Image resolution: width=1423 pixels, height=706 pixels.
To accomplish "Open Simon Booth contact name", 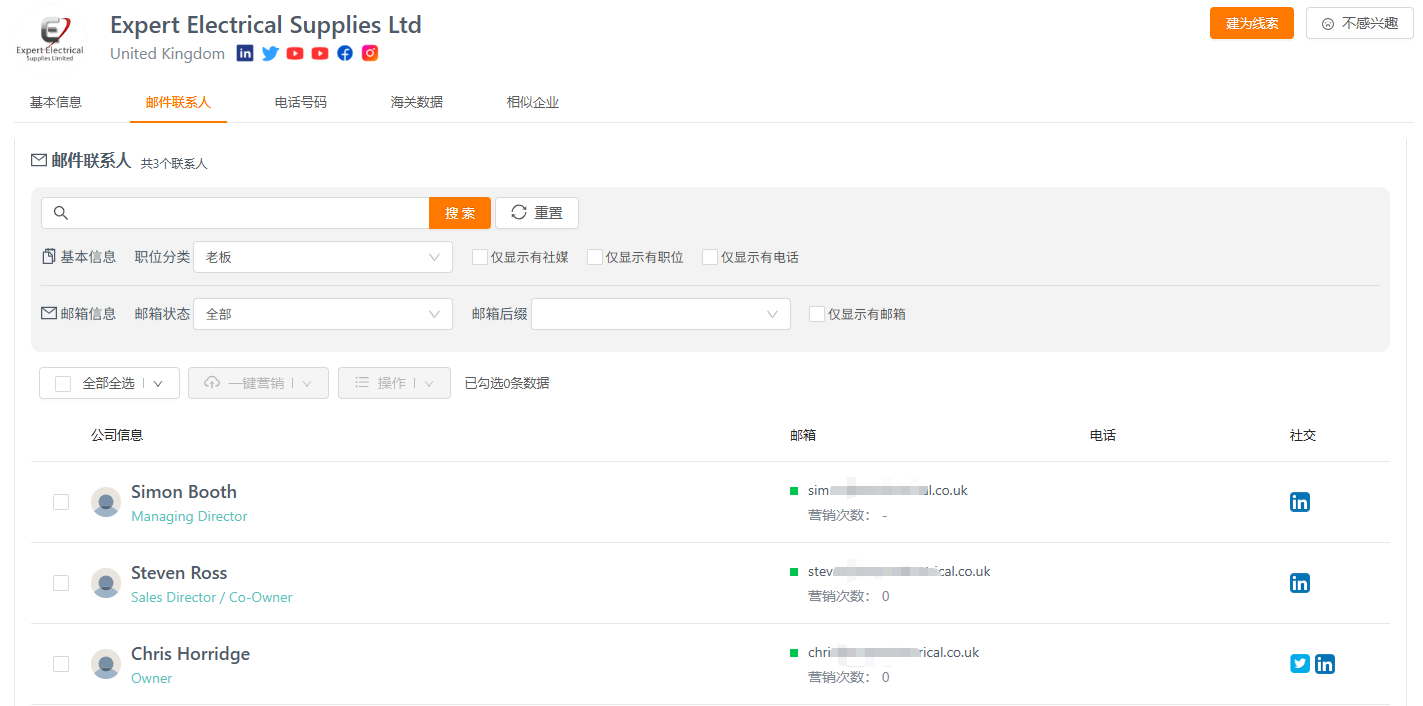I will pos(184,492).
